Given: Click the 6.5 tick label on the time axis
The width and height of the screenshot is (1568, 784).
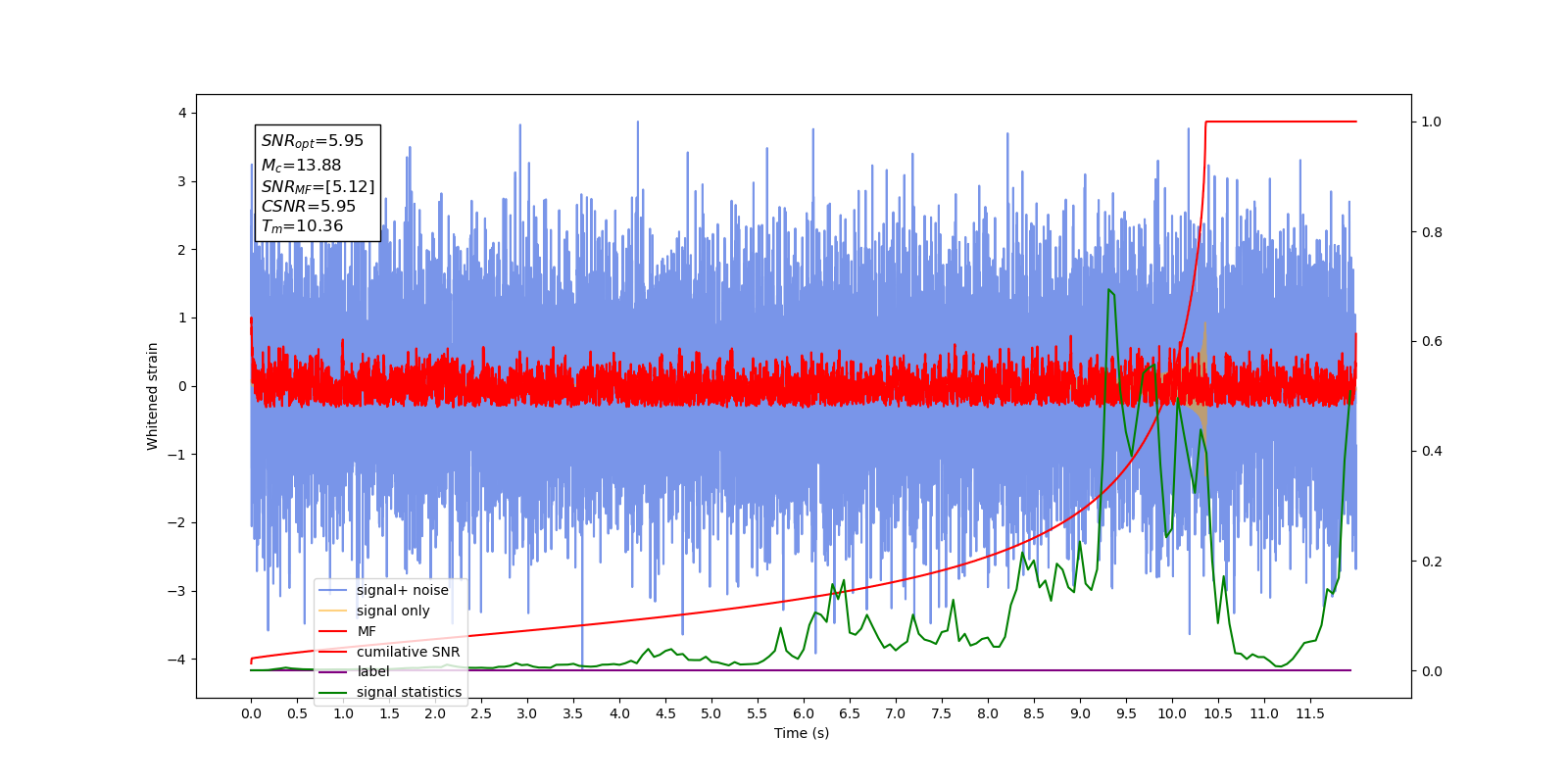Looking at the screenshot, I should coord(850,713).
